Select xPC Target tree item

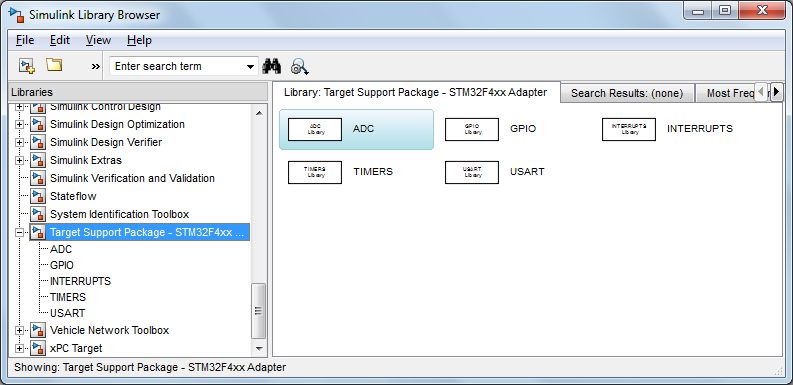point(76,349)
